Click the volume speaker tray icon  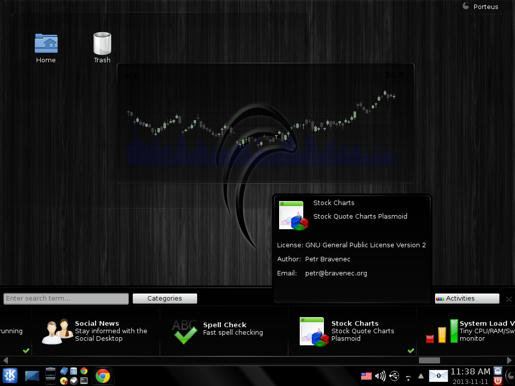(x=380, y=376)
